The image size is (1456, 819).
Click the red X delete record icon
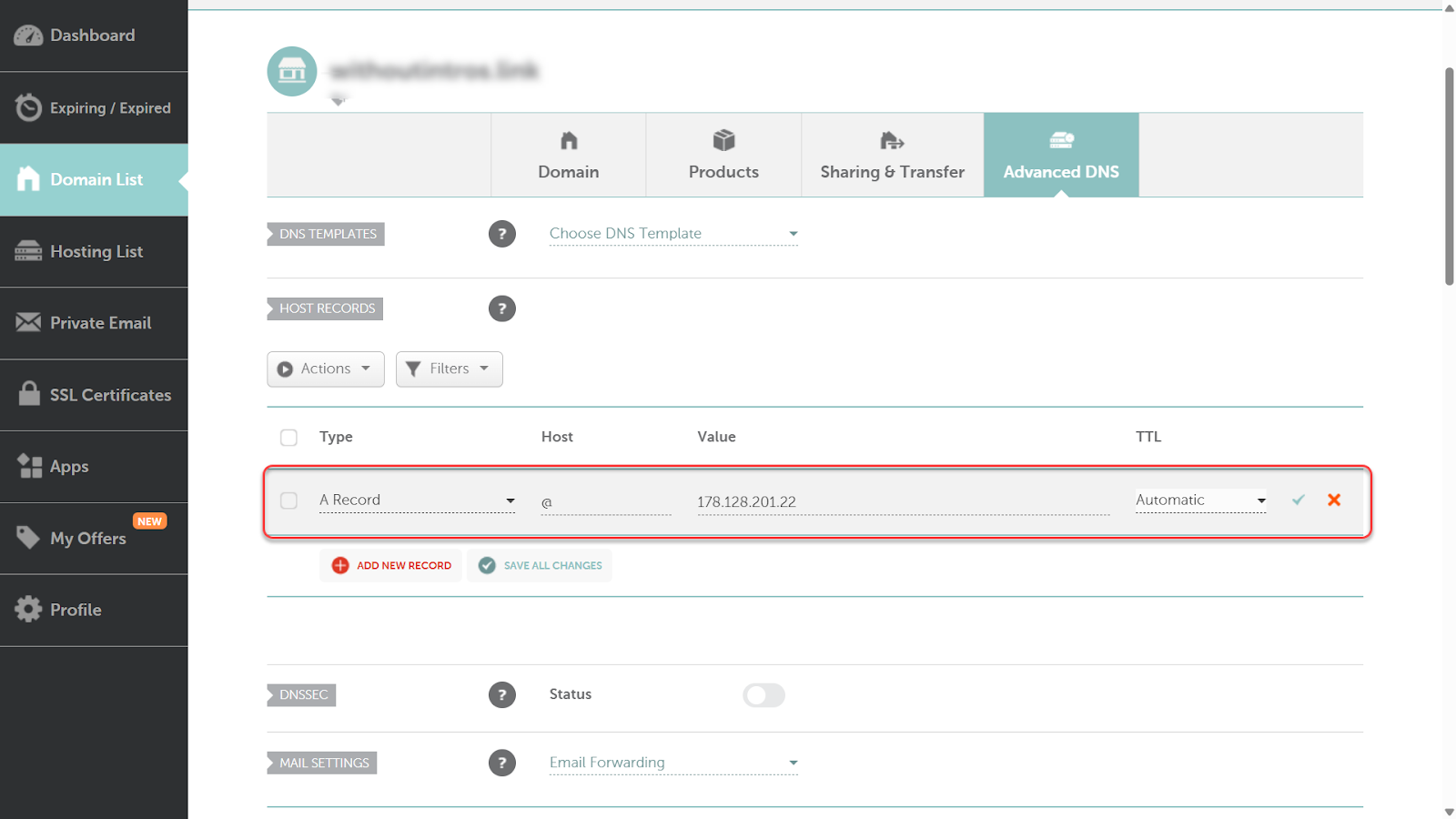[x=1334, y=500]
